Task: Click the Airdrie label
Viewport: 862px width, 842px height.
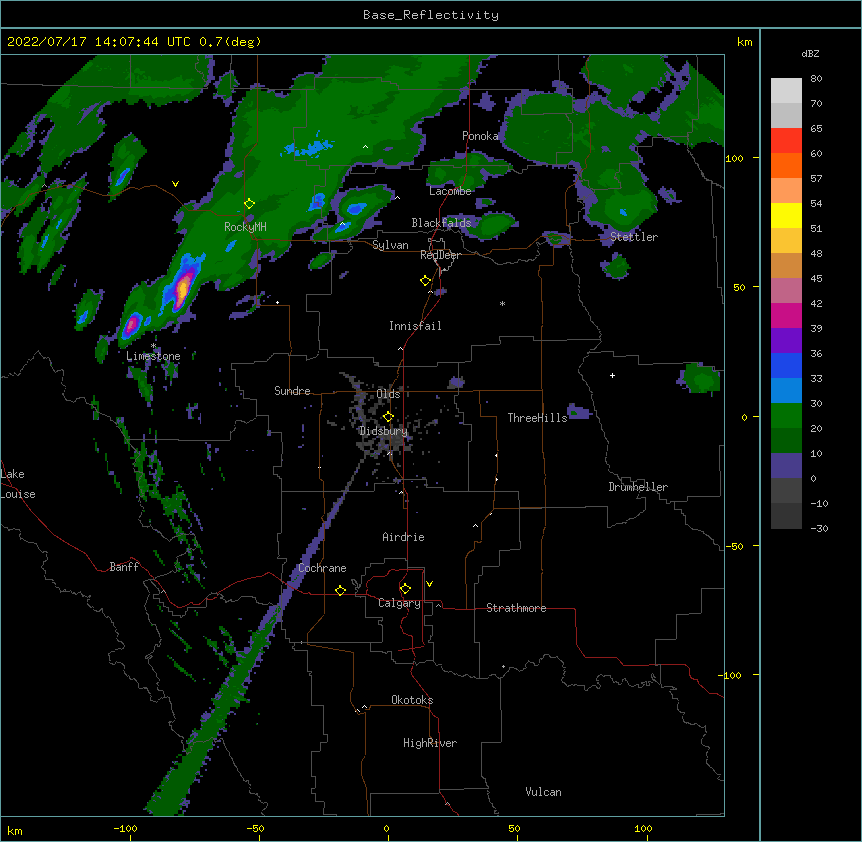Action: tap(403, 537)
